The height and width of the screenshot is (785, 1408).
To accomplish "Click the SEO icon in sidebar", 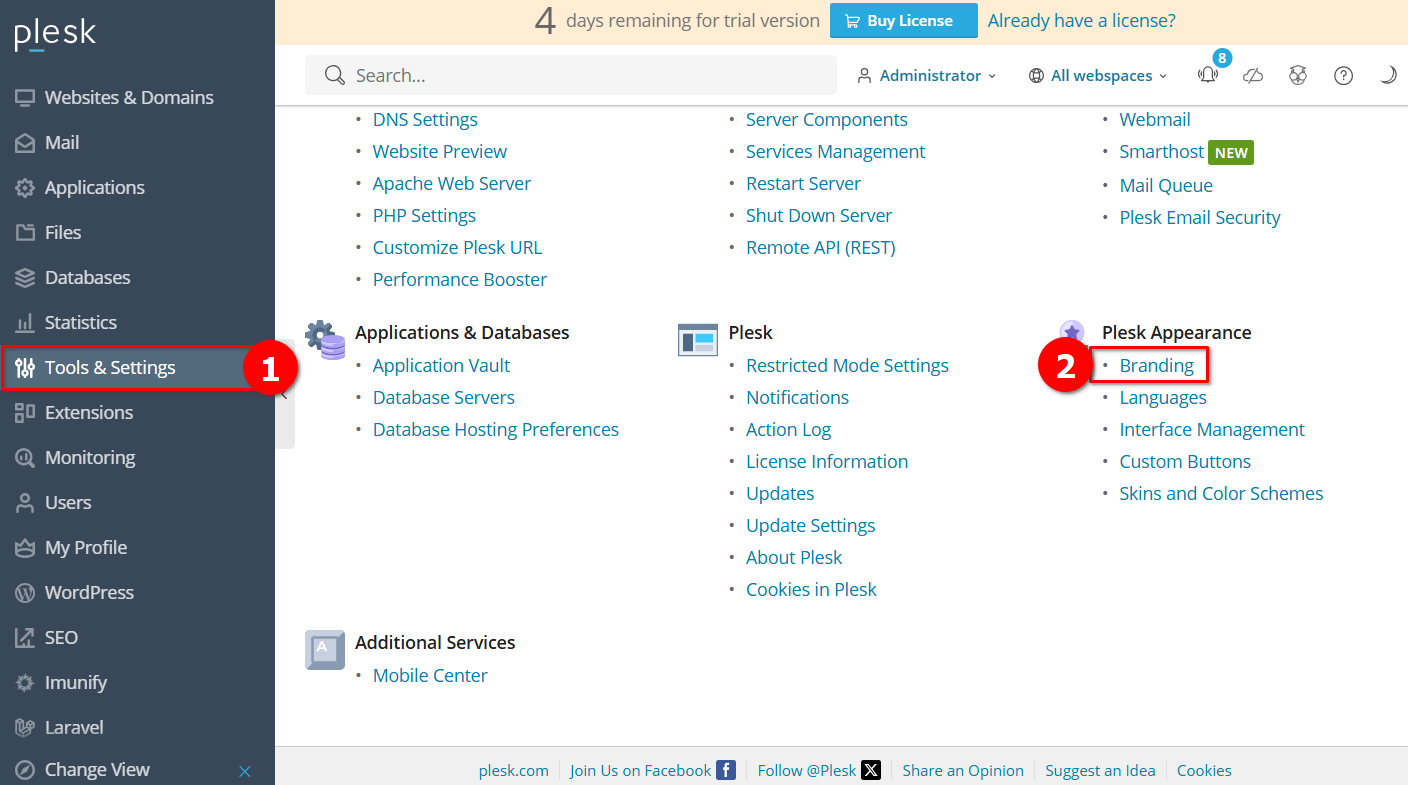I will 25,638.
